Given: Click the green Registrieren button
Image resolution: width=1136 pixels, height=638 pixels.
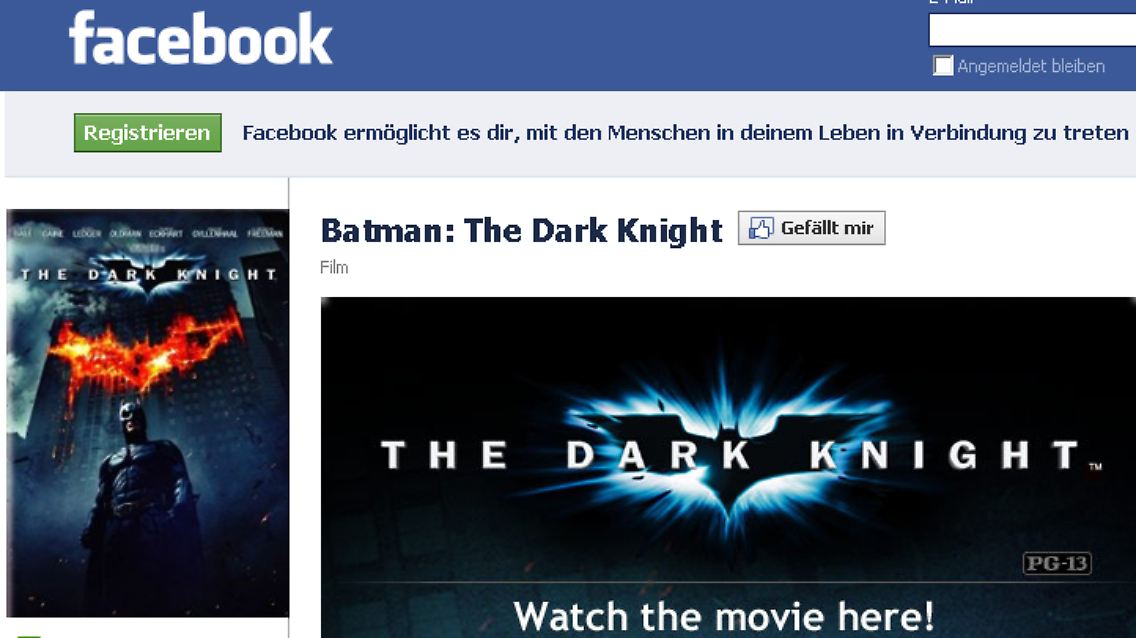Looking at the screenshot, I should (148, 133).
